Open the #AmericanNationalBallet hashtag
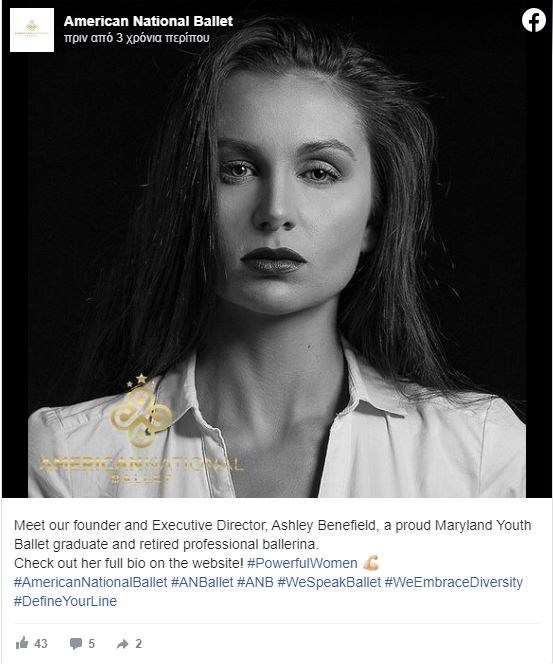This screenshot has width=553, height=664. [91, 582]
